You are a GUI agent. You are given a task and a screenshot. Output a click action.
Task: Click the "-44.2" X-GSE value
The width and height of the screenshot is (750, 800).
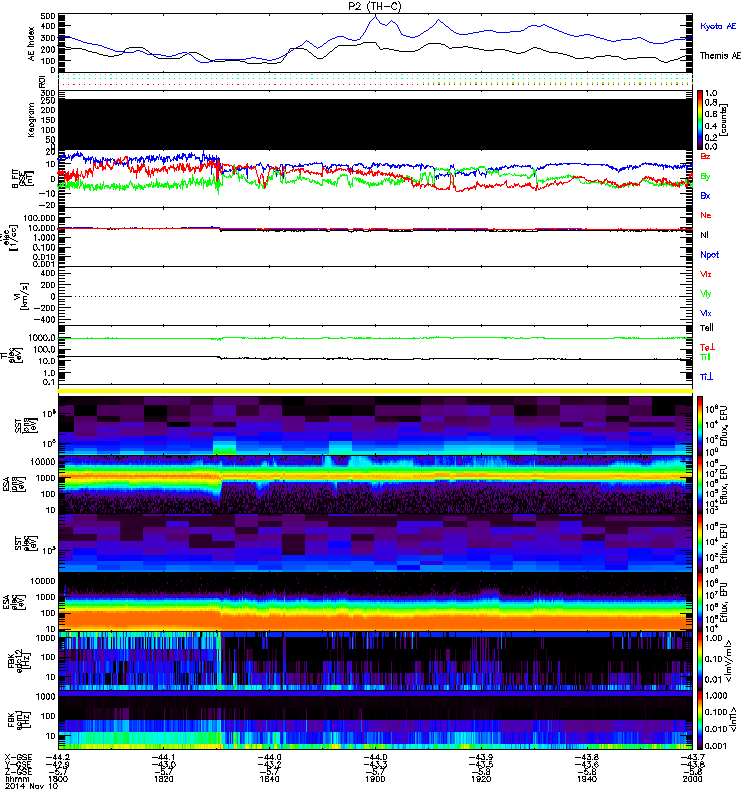click(x=58, y=758)
